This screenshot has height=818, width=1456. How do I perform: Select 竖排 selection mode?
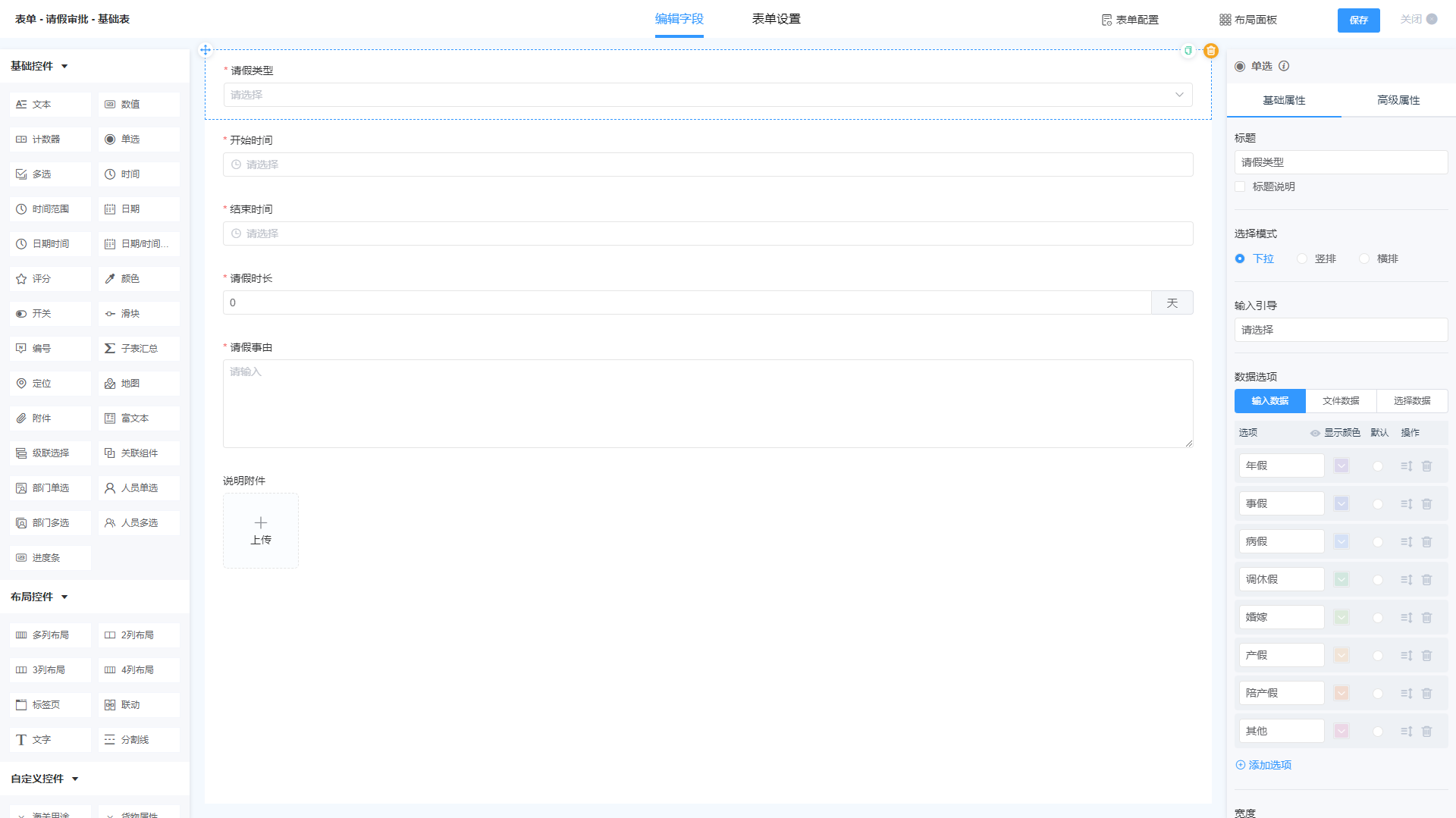point(1302,259)
